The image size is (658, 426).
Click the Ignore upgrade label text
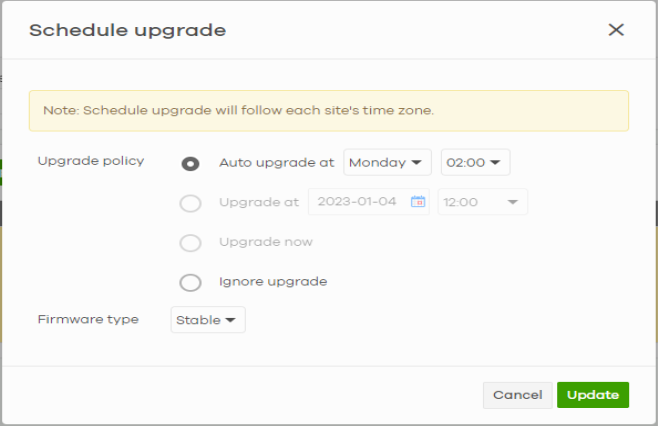(273, 282)
